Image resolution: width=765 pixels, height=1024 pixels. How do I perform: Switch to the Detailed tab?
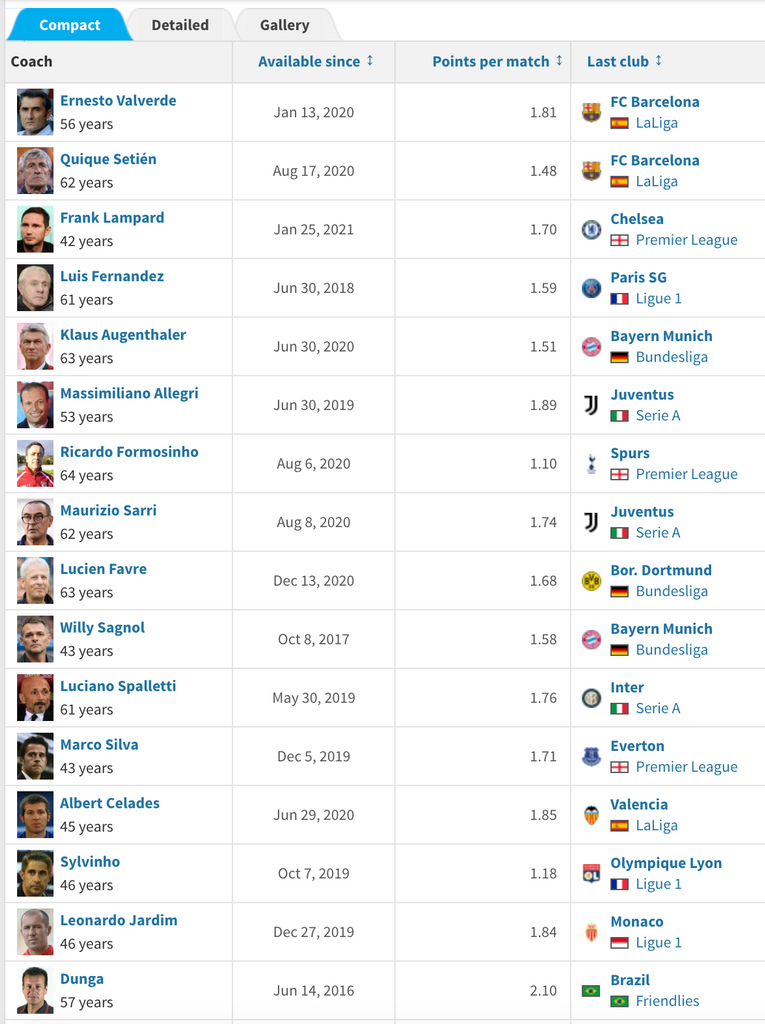pyautogui.click(x=180, y=25)
